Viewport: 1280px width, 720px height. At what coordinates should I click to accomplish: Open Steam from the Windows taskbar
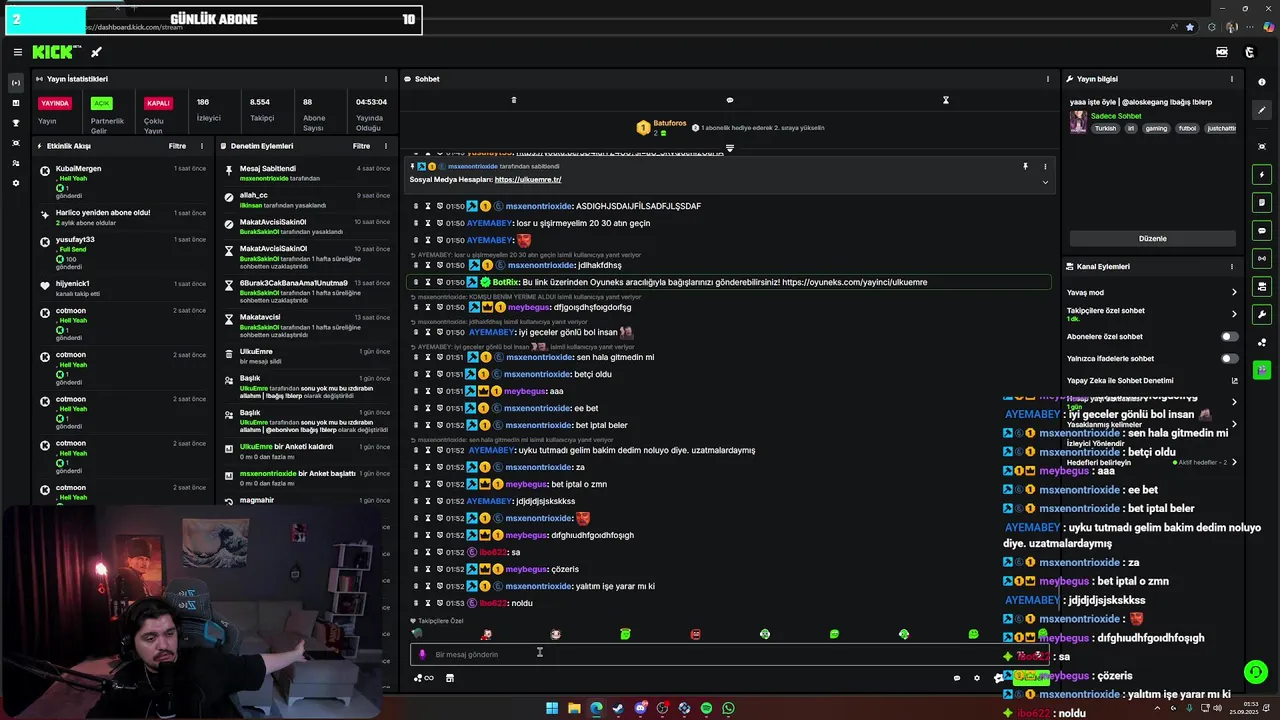click(x=618, y=708)
